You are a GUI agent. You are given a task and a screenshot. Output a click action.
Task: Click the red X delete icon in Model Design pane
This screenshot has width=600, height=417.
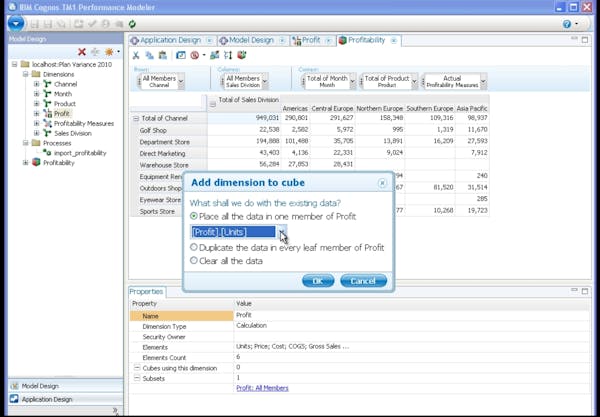tap(82, 52)
